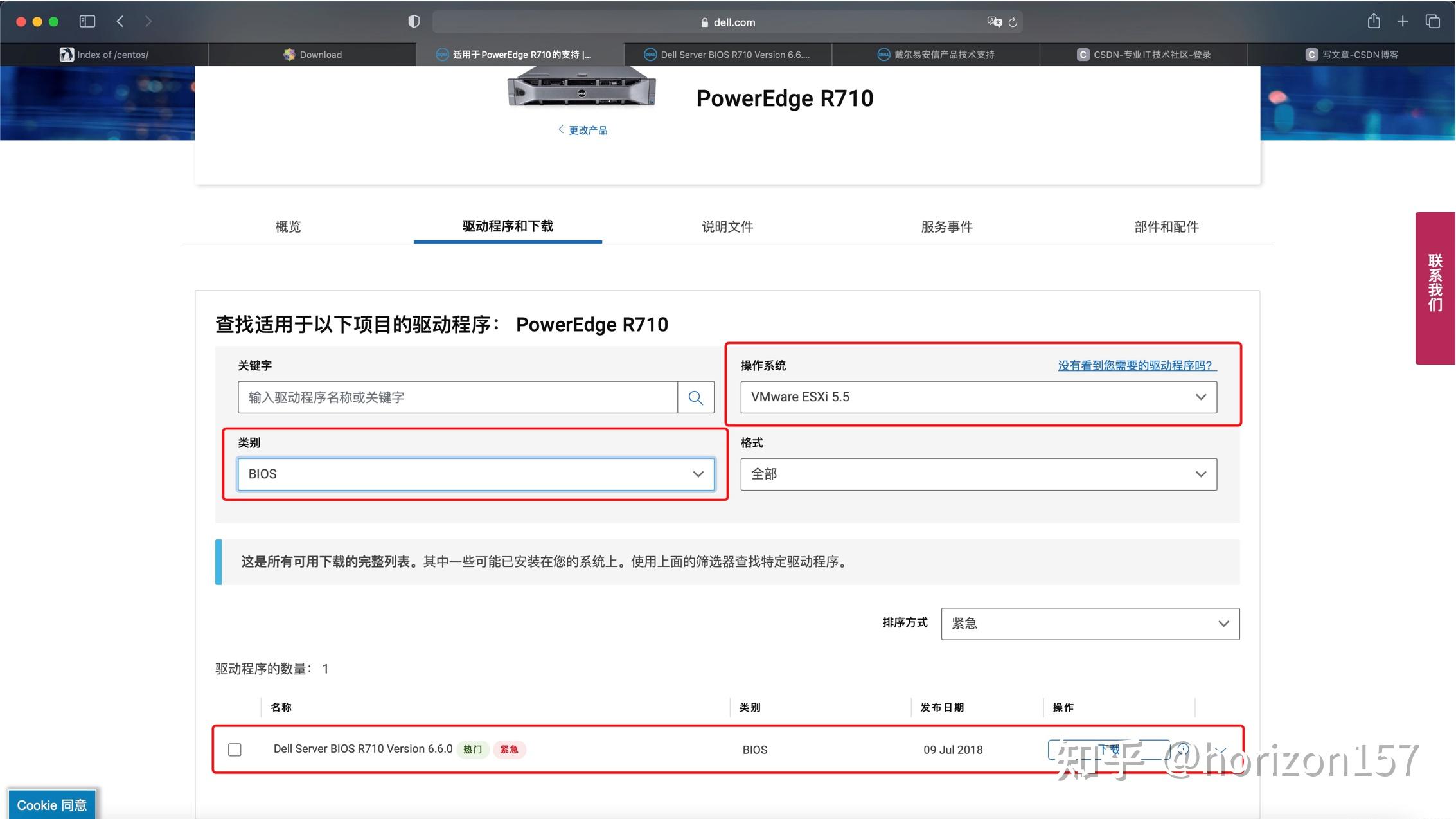Click the translate page icon in address bar
Screen dimensions: 1456x819
click(994, 22)
